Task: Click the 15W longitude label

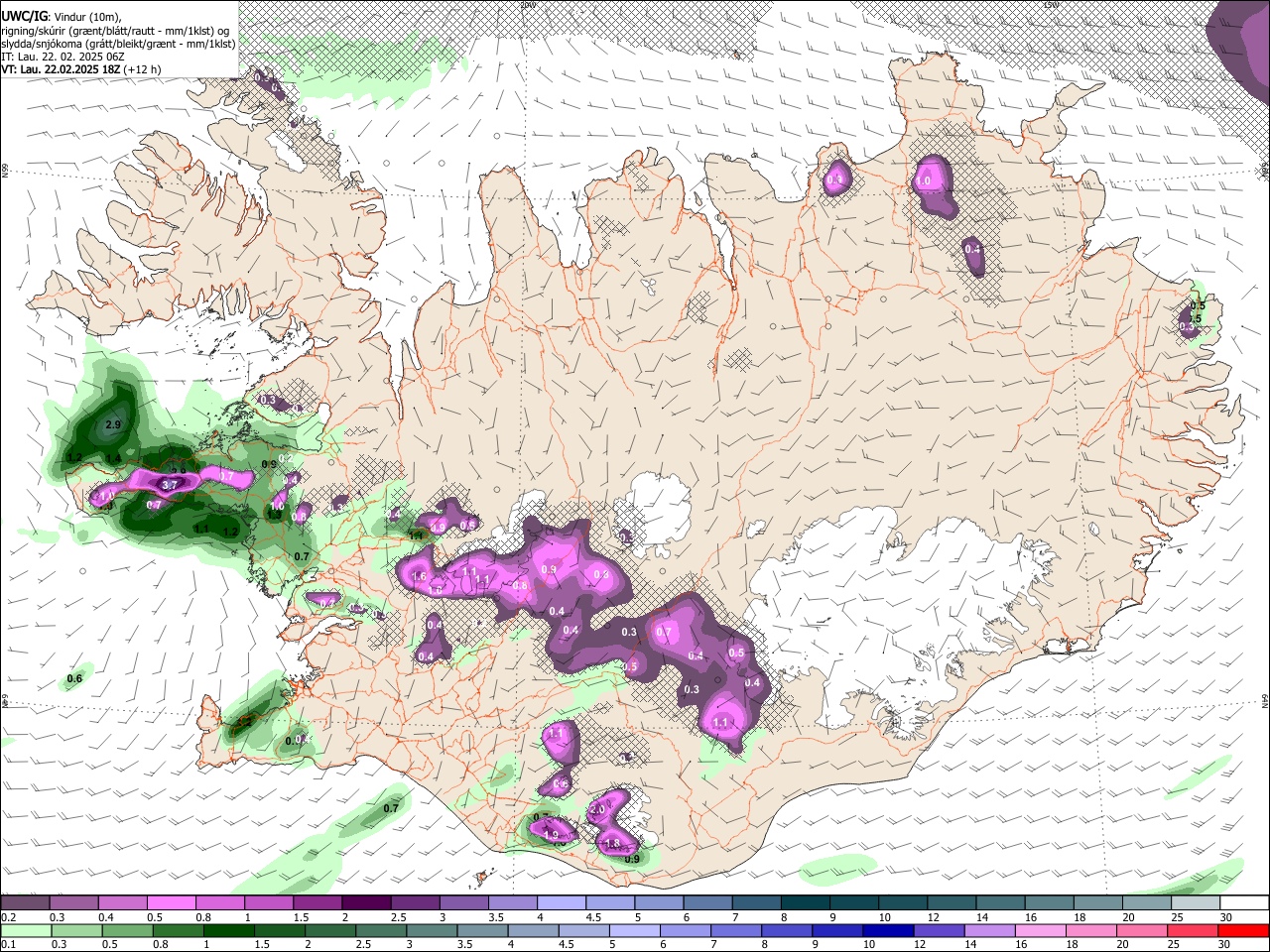Action: point(1051,5)
